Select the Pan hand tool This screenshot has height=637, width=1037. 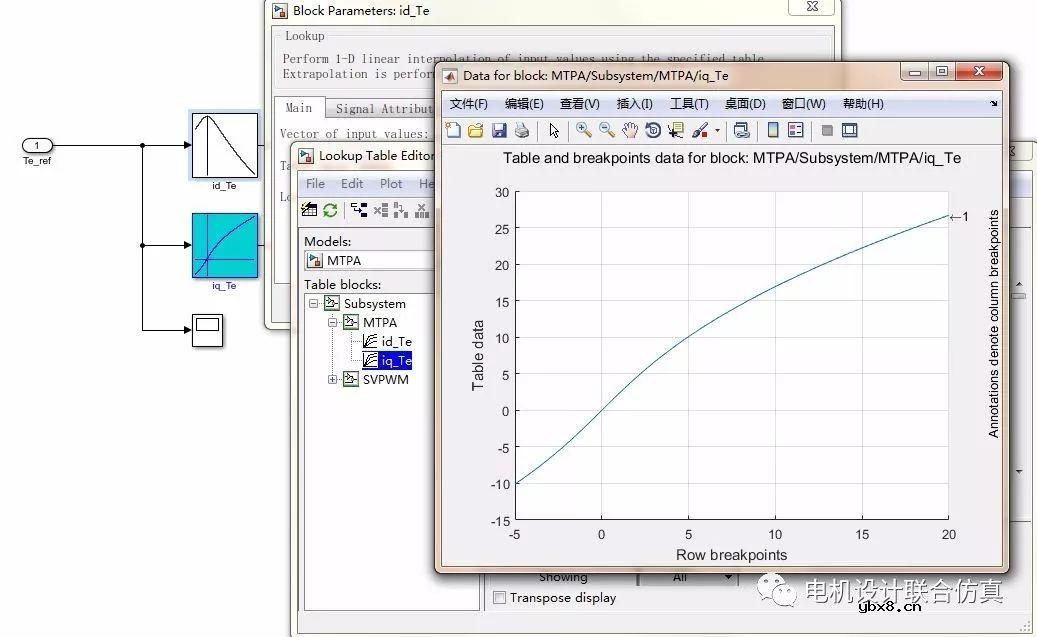click(629, 130)
